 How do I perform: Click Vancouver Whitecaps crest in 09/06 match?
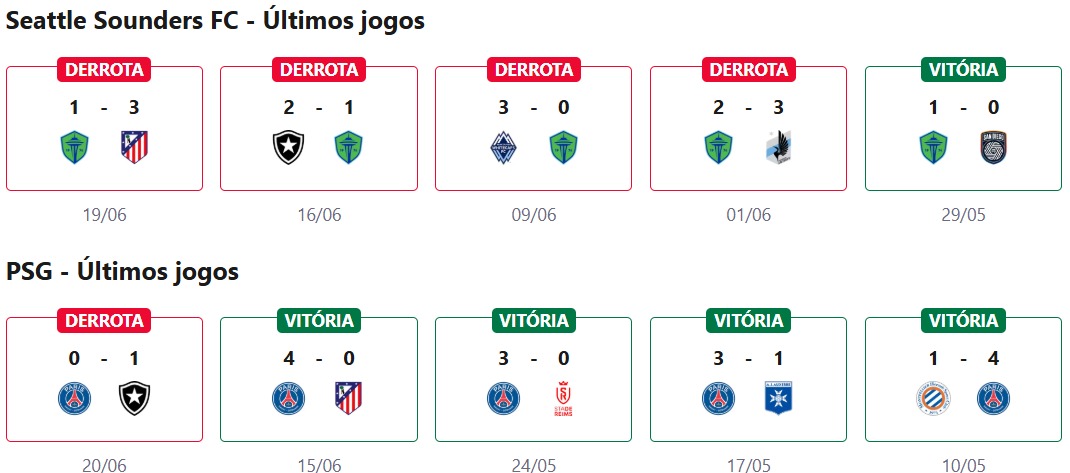(x=503, y=148)
